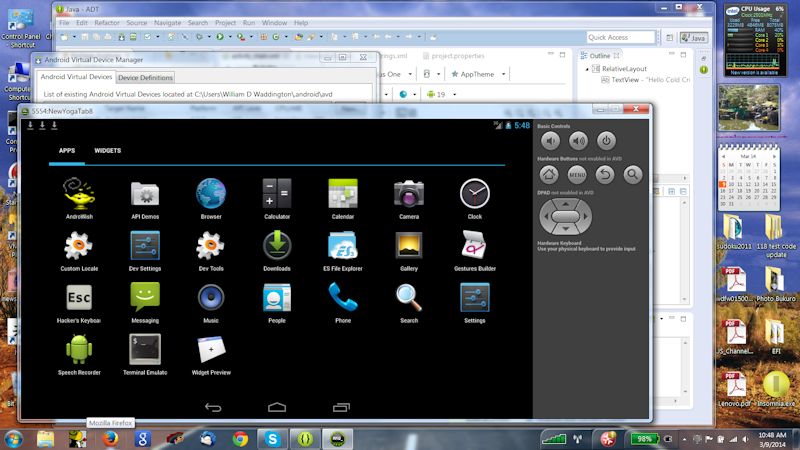
Task: Open the Messaging app
Action: pyautogui.click(x=145, y=302)
